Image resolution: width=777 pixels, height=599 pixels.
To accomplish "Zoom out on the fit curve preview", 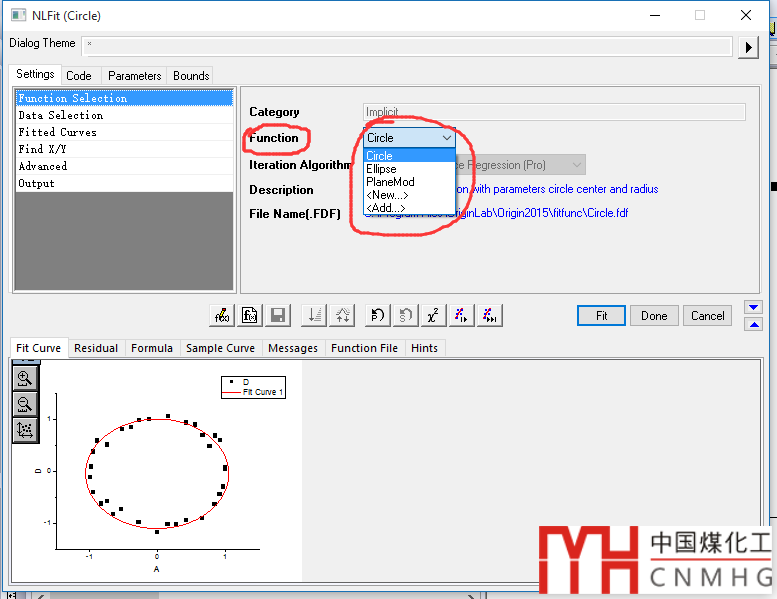I will click(25, 404).
